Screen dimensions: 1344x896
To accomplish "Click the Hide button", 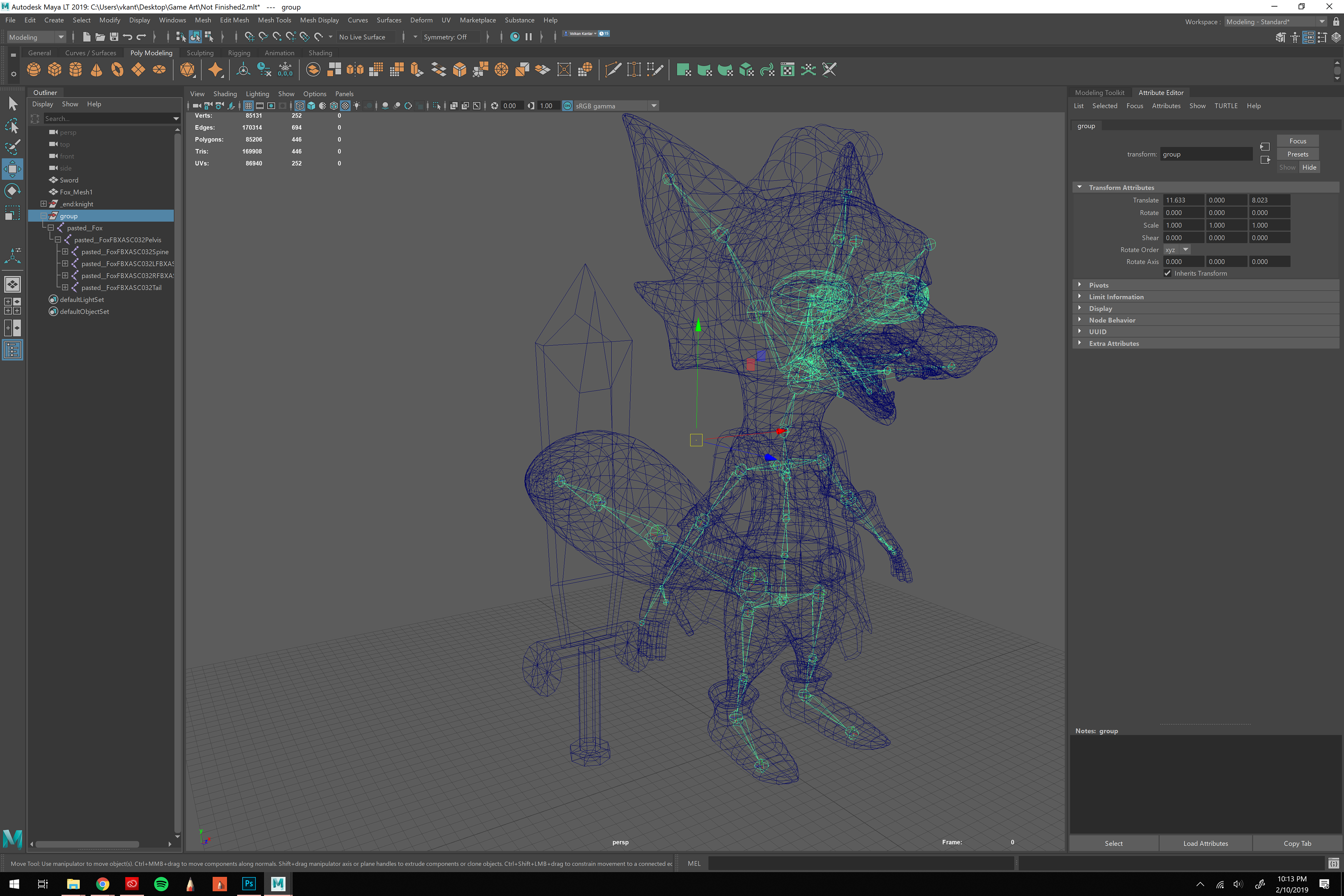I will (x=1309, y=167).
